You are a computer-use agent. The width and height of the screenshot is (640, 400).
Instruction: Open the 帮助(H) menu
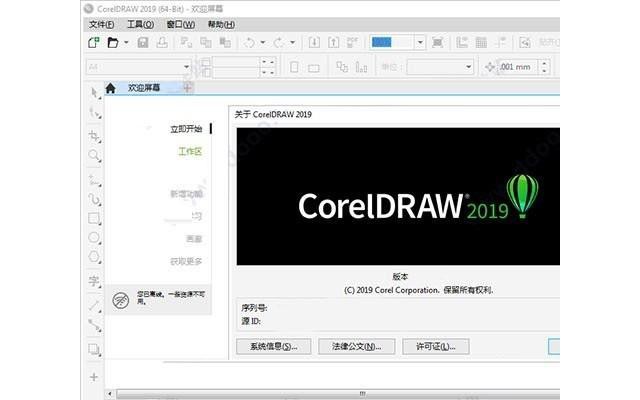pyautogui.click(x=221, y=24)
